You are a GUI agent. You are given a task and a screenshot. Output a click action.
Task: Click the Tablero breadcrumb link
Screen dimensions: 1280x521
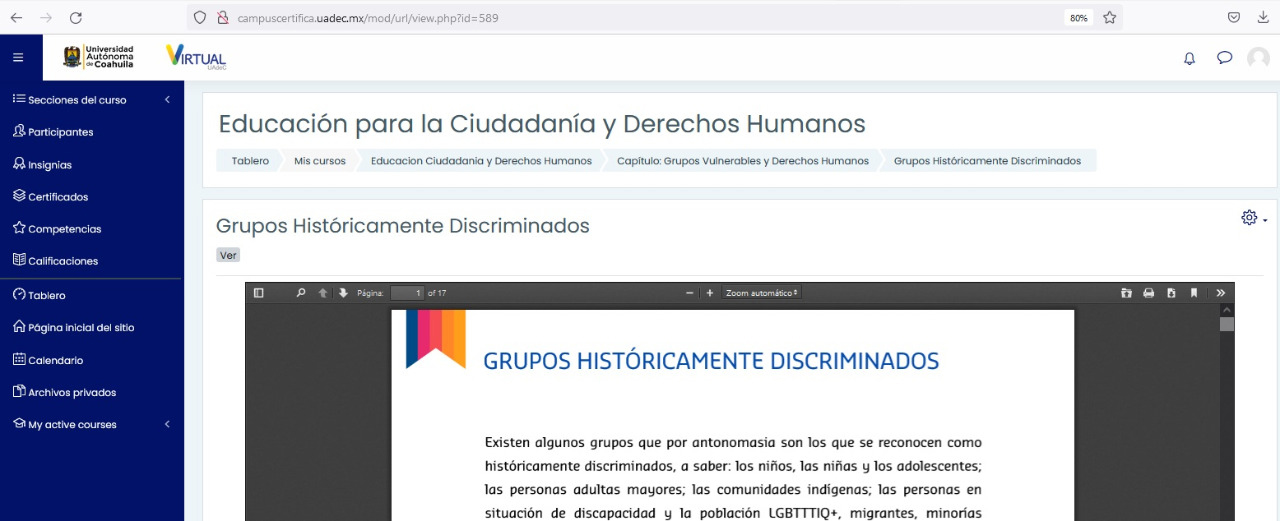click(x=250, y=161)
